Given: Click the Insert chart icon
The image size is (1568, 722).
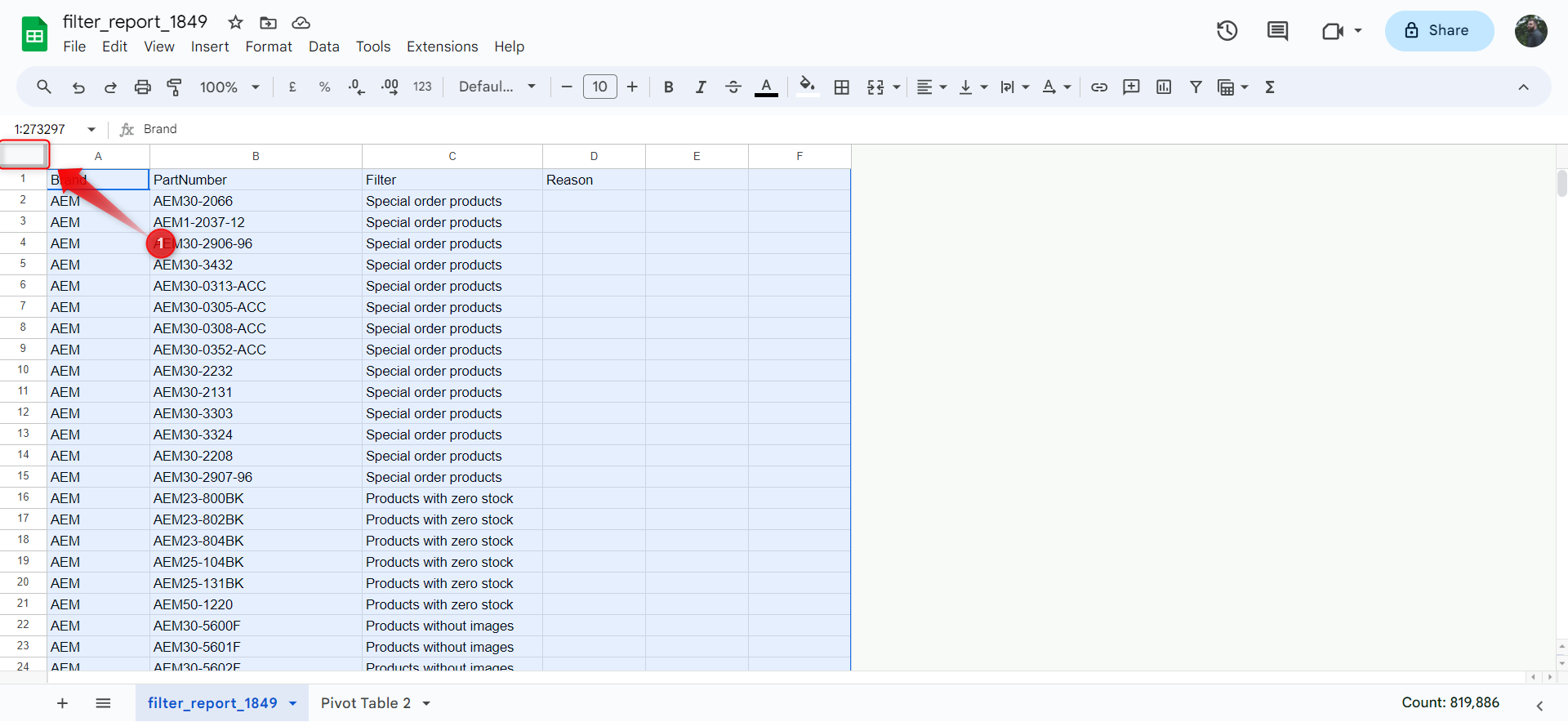Looking at the screenshot, I should (1164, 87).
